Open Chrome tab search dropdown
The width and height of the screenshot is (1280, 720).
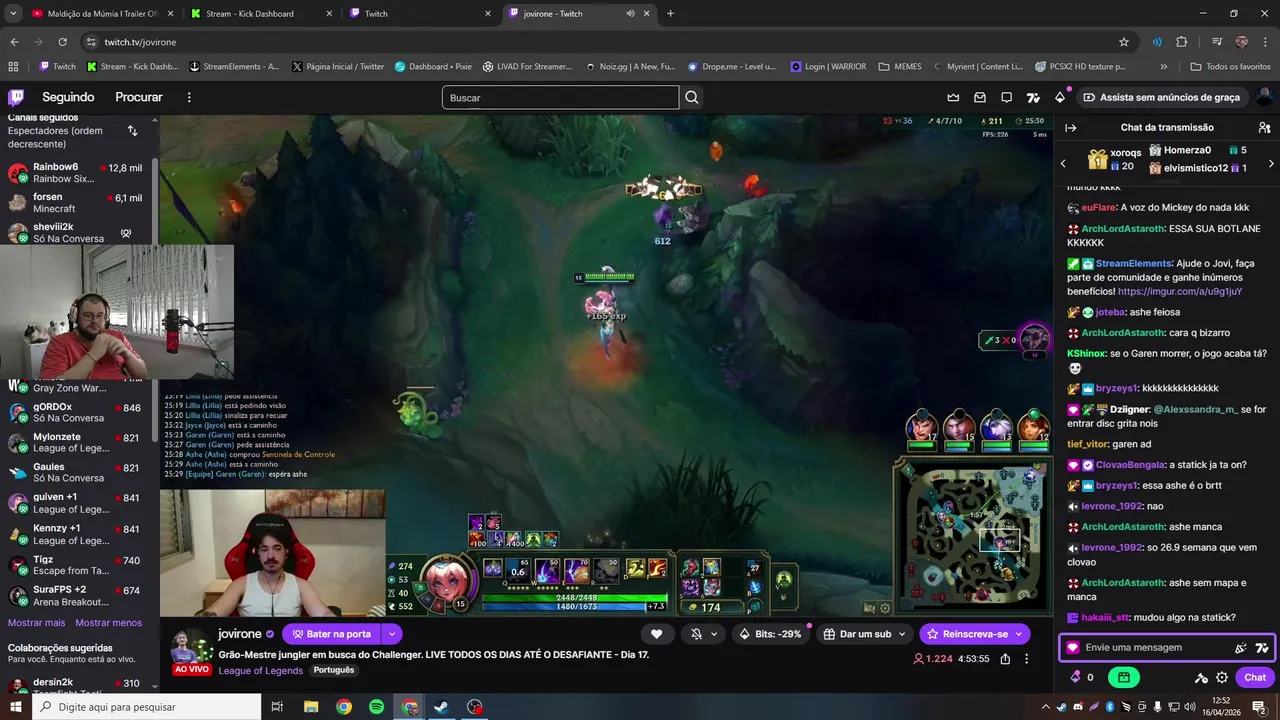coord(13,14)
